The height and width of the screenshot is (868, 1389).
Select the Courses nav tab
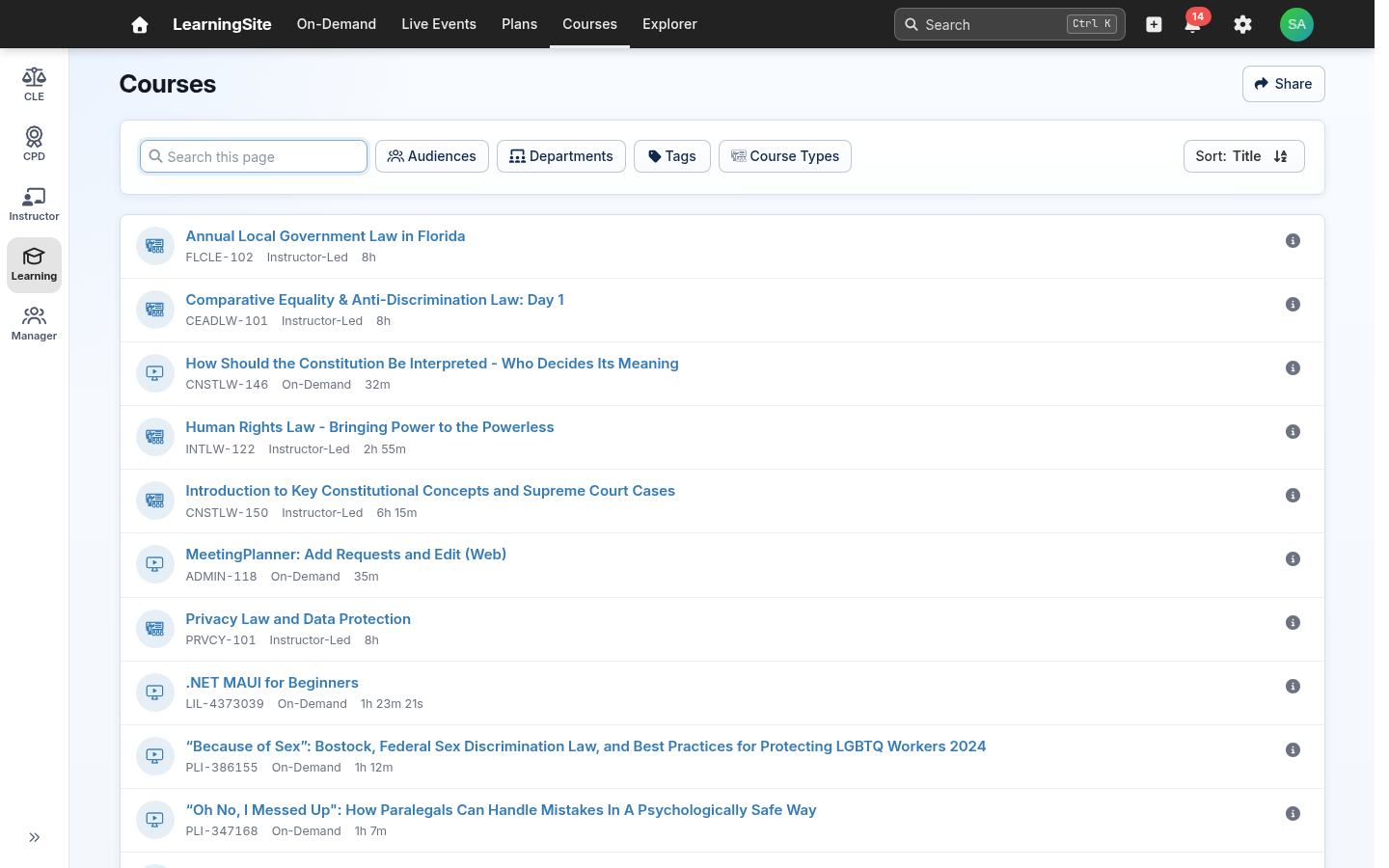[589, 24]
